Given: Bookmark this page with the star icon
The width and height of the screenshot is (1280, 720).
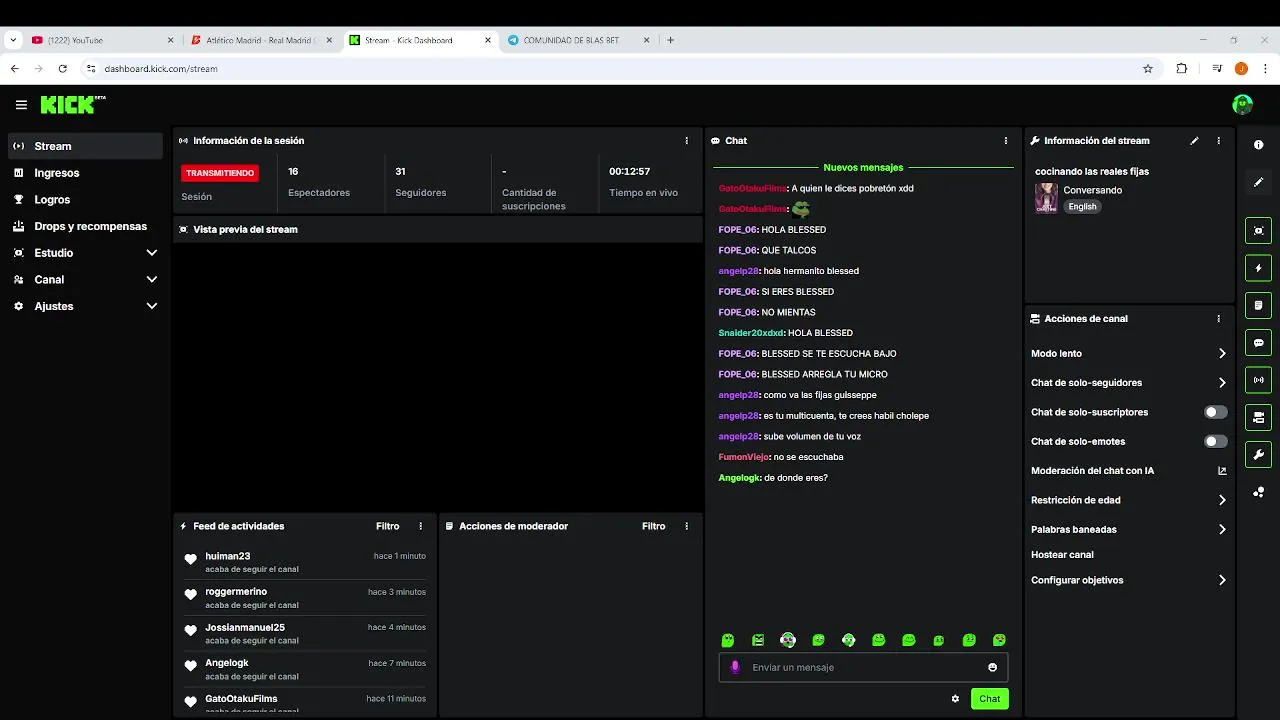Looking at the screenshot, I should coord(1148,69).
